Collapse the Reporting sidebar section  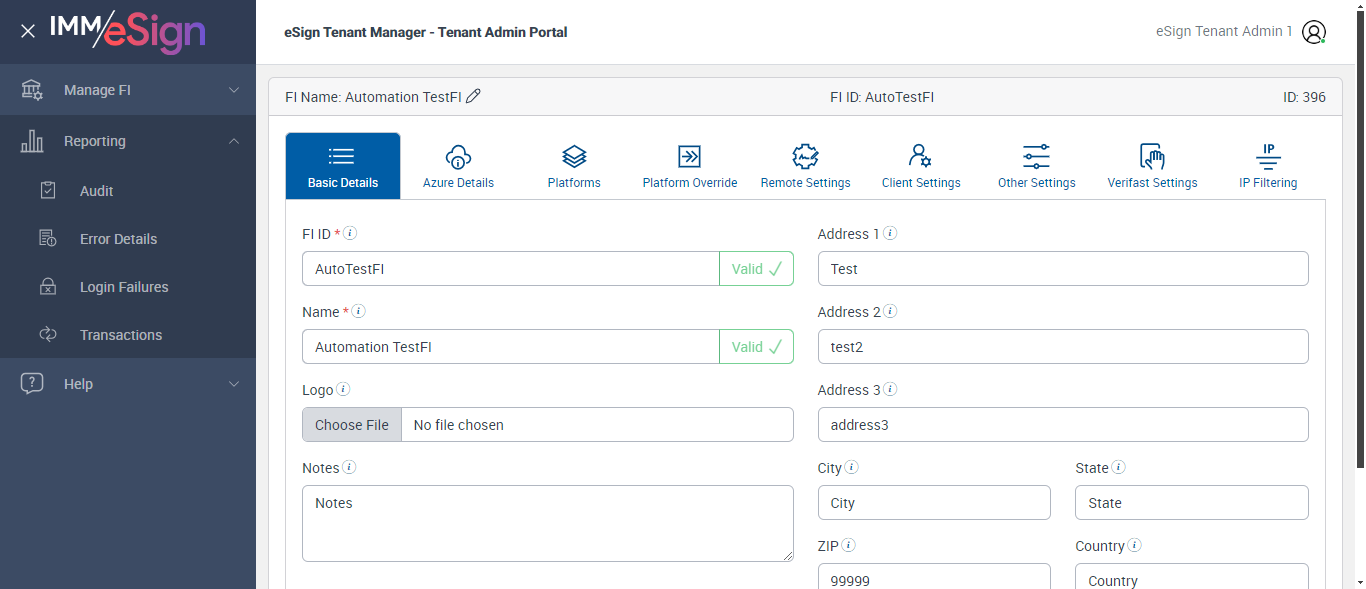point(128,141)
